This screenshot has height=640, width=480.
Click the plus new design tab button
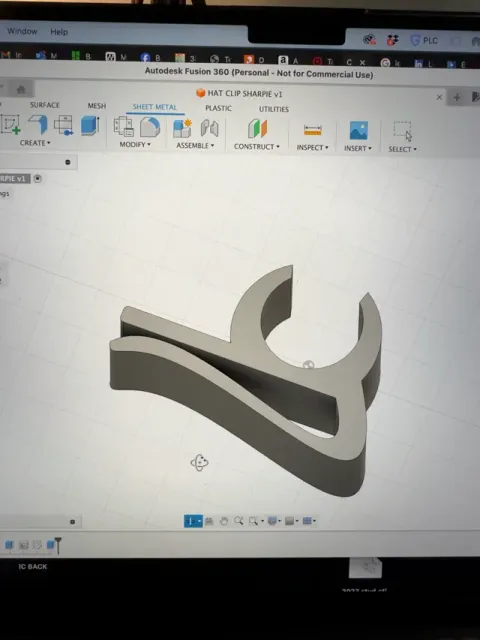tap(457, 97)
